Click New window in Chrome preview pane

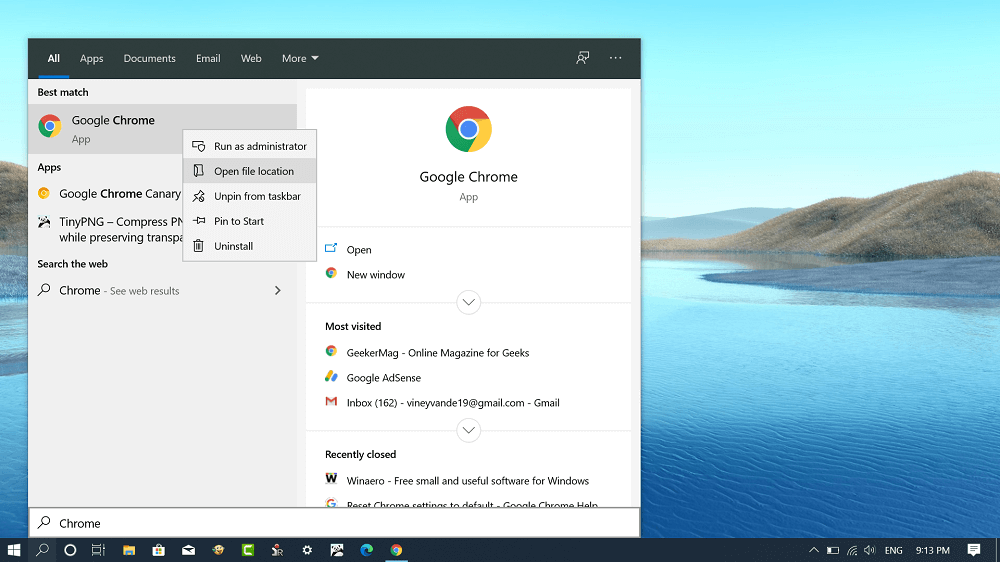click(x=376, y=274)
